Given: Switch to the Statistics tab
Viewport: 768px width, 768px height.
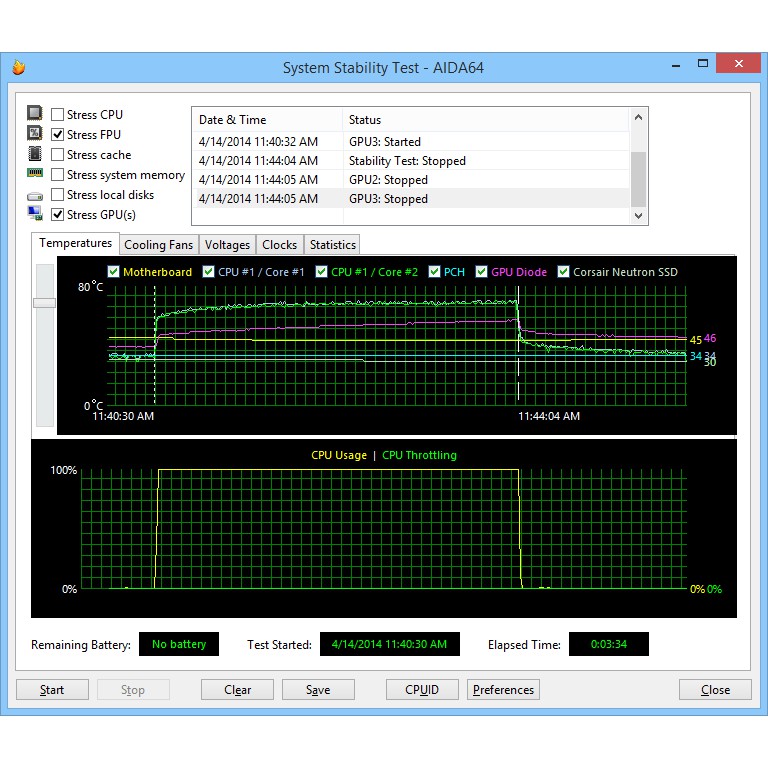Looking at the screenshot, I should 333,245.
